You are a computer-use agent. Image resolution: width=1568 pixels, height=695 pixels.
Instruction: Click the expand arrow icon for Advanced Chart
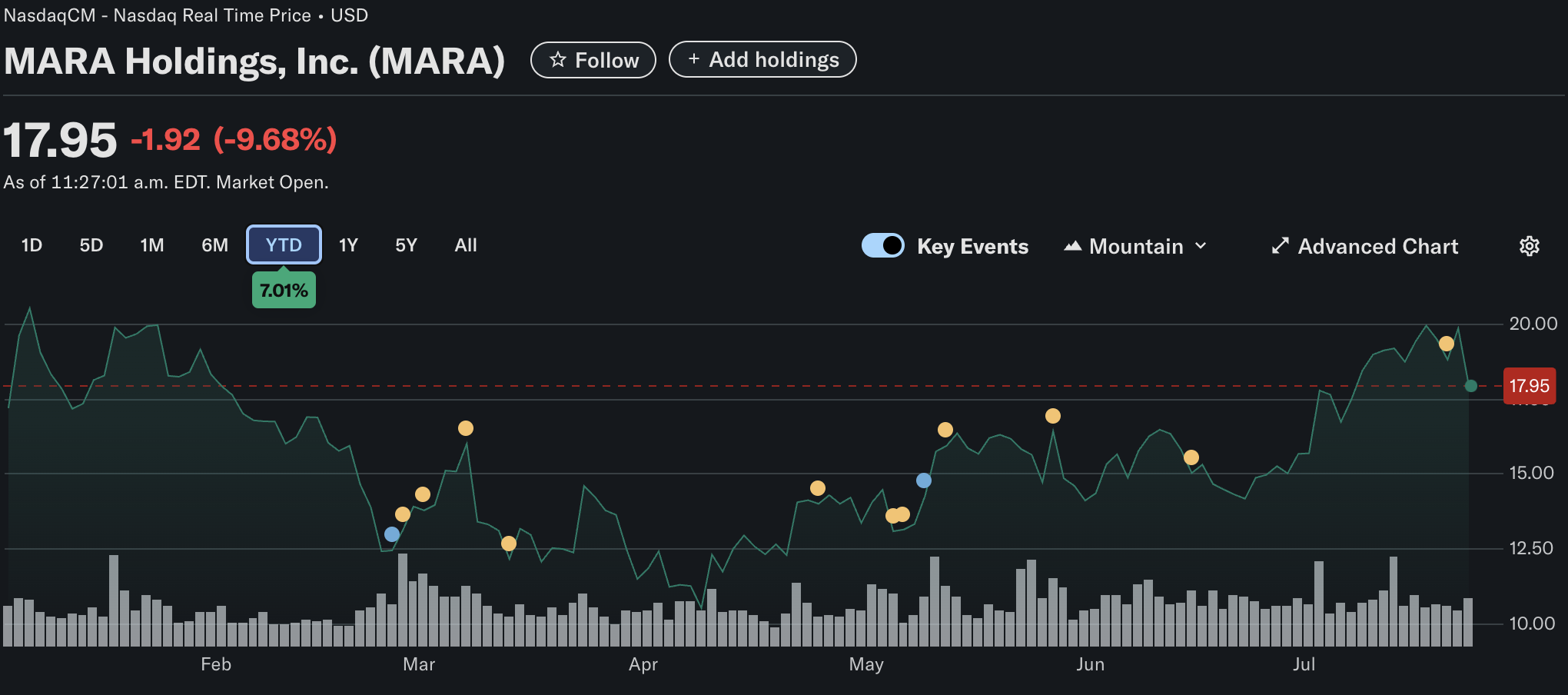click(1280, 246)
